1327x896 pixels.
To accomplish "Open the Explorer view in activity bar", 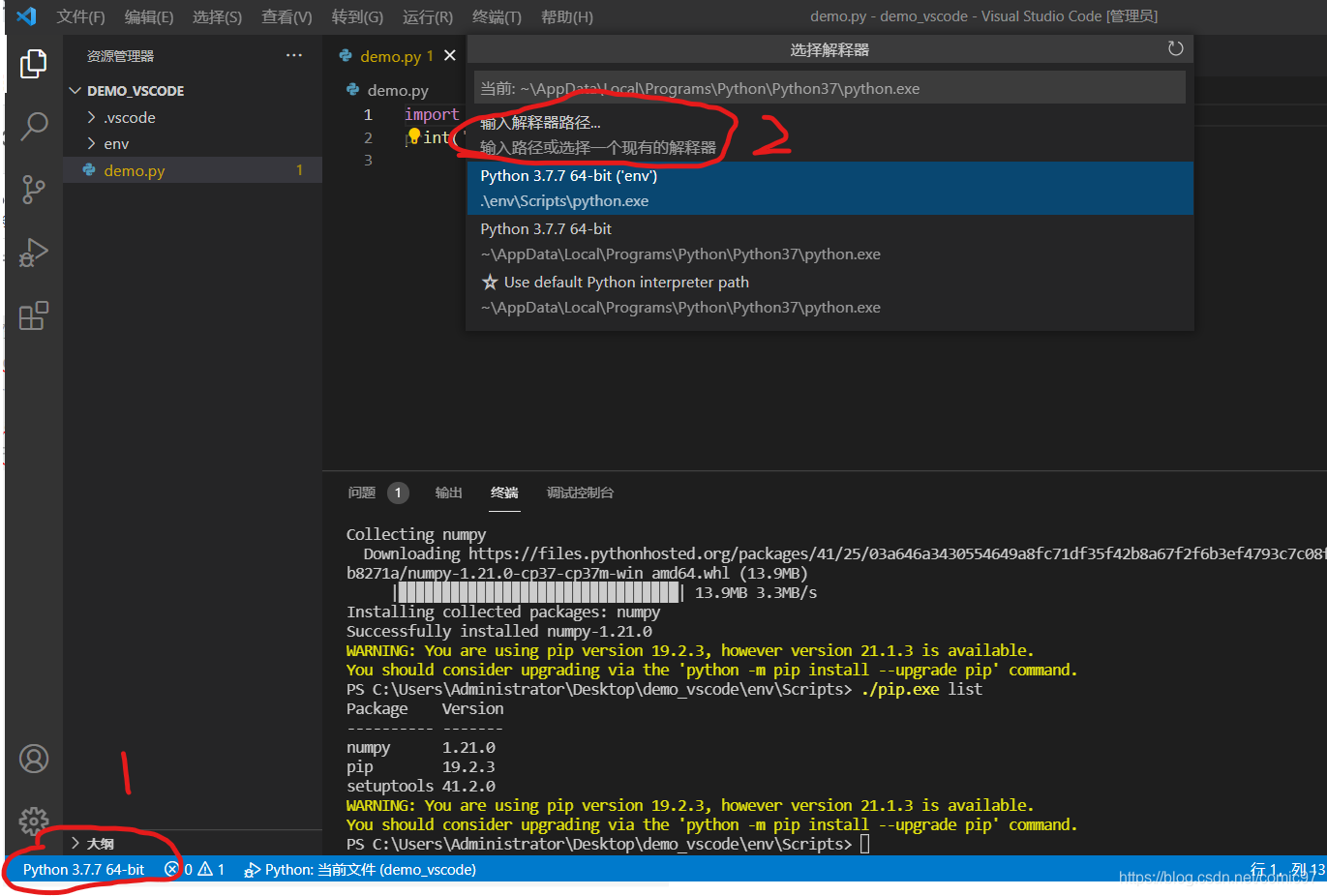I will (34, 64).
